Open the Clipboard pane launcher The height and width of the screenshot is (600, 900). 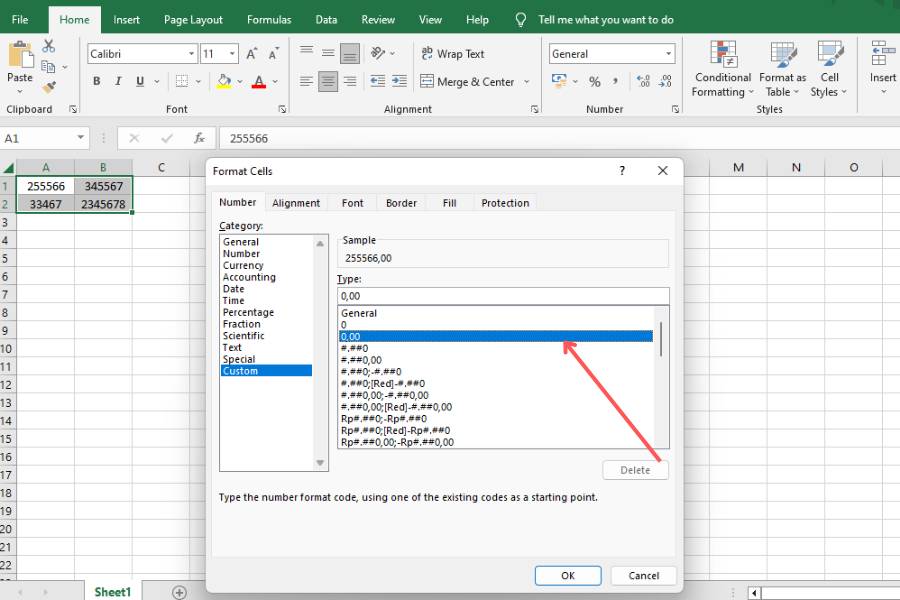[73, 109]
